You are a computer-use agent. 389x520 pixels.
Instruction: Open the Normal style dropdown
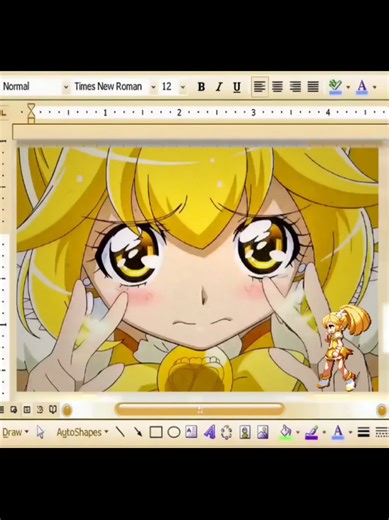(x=66, y=87)
